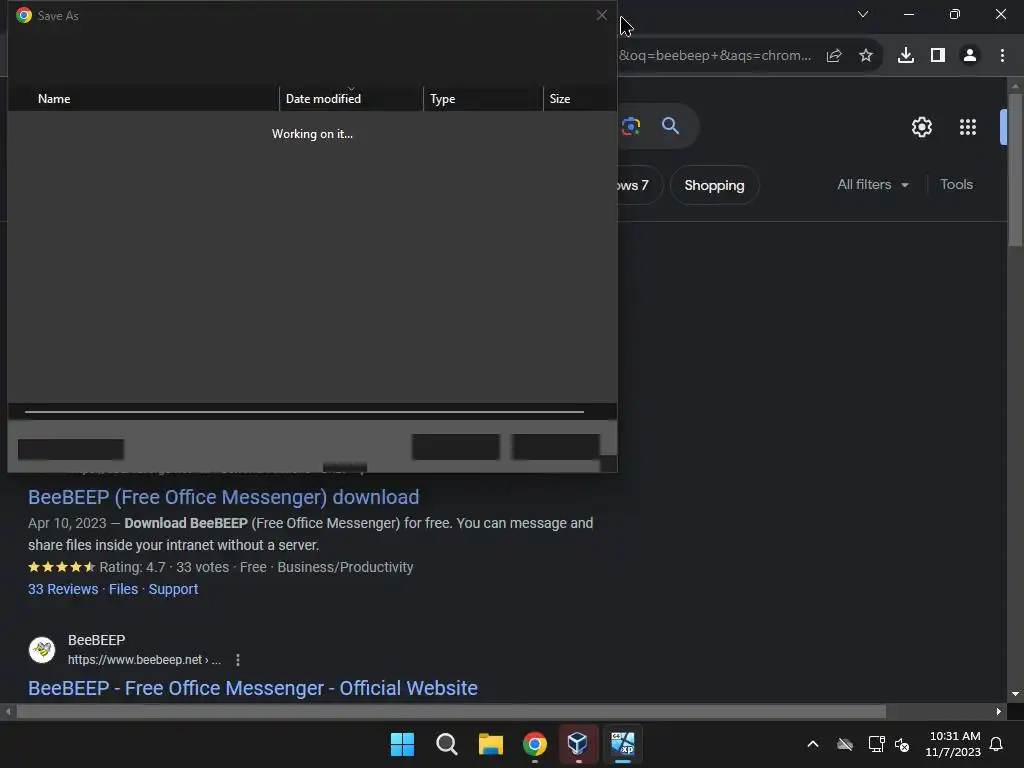Share this page from address bar

(834, 56)
